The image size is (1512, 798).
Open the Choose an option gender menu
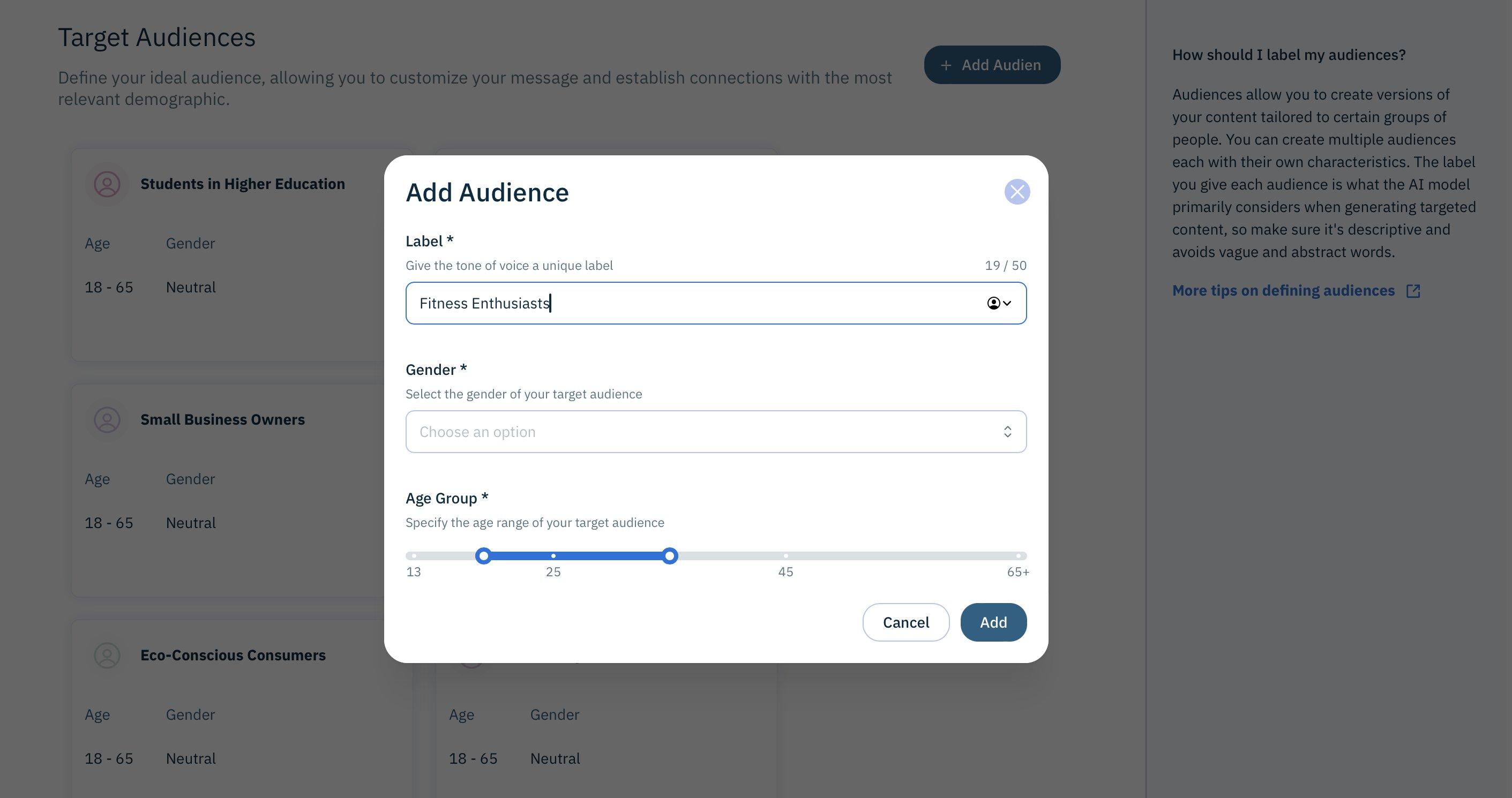pyautogui.click(x=716, y=431)
